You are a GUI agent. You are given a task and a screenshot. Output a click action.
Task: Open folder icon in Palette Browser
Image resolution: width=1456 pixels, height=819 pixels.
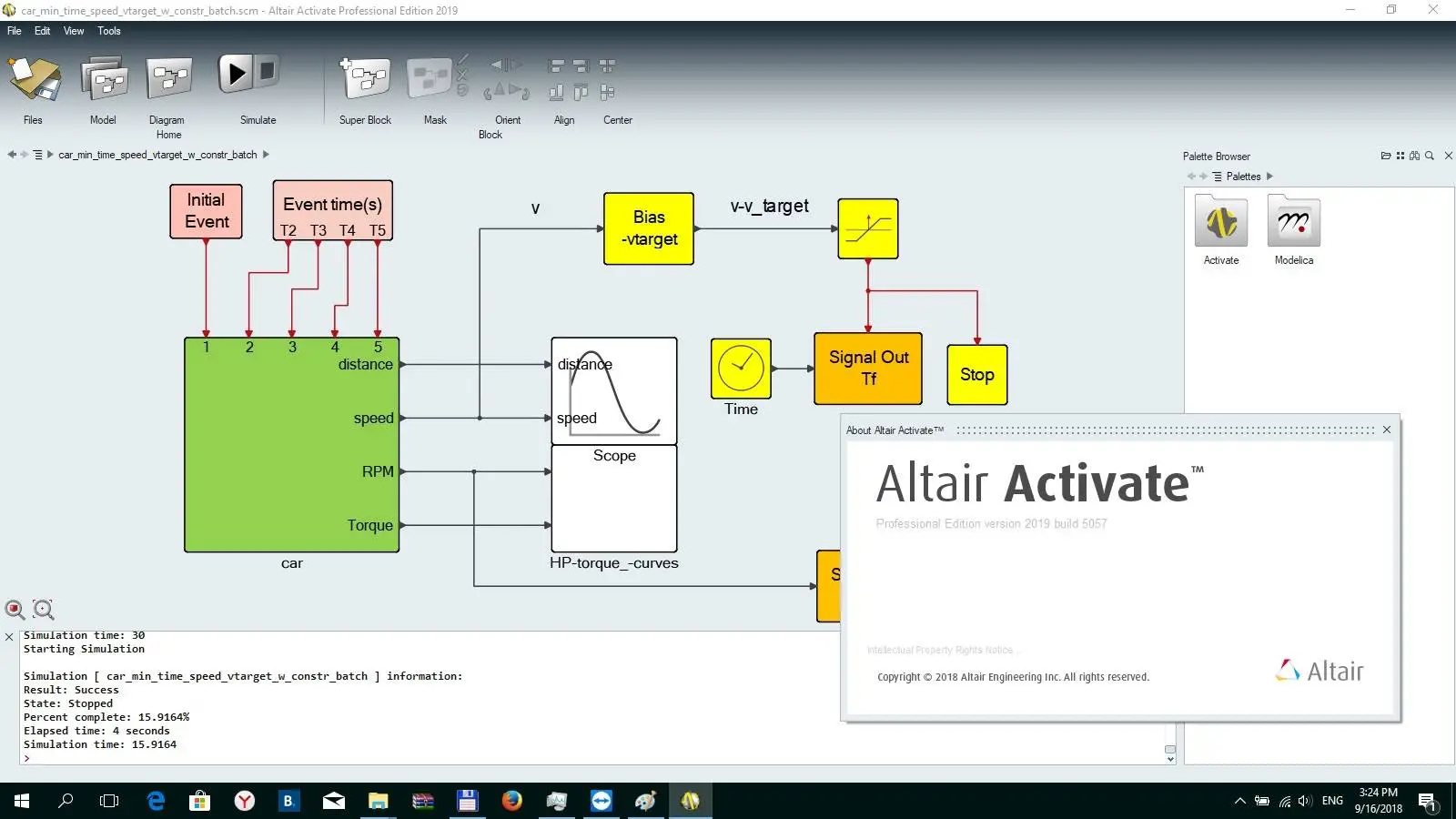(x=1386, y=156)
